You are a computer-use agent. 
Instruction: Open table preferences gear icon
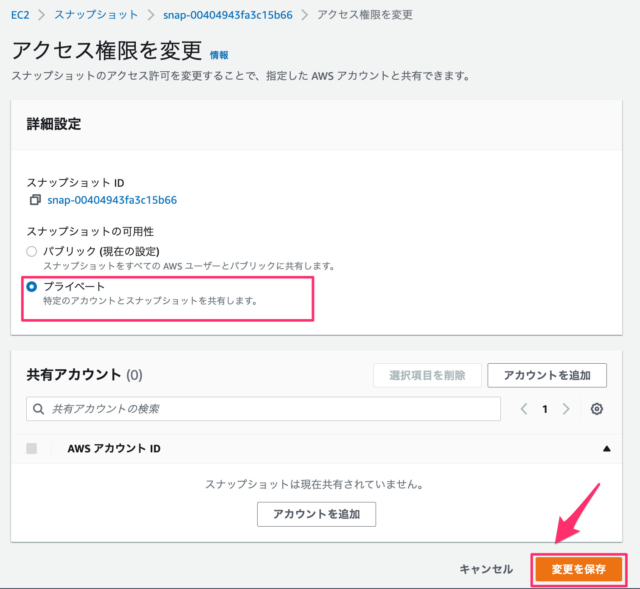[x=597, y=409]
